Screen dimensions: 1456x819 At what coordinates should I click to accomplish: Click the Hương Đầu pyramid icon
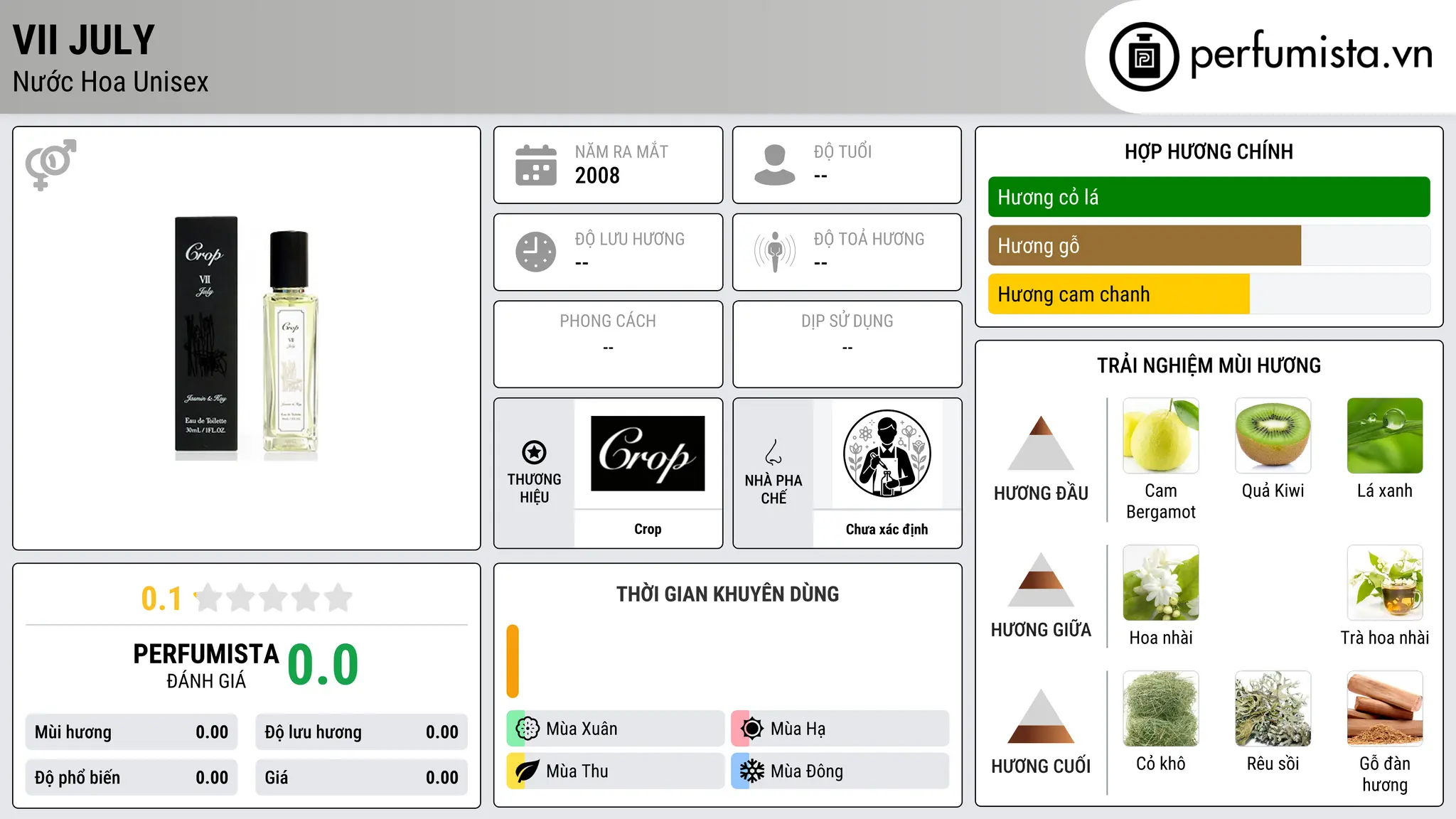(x=1041, y=443)
